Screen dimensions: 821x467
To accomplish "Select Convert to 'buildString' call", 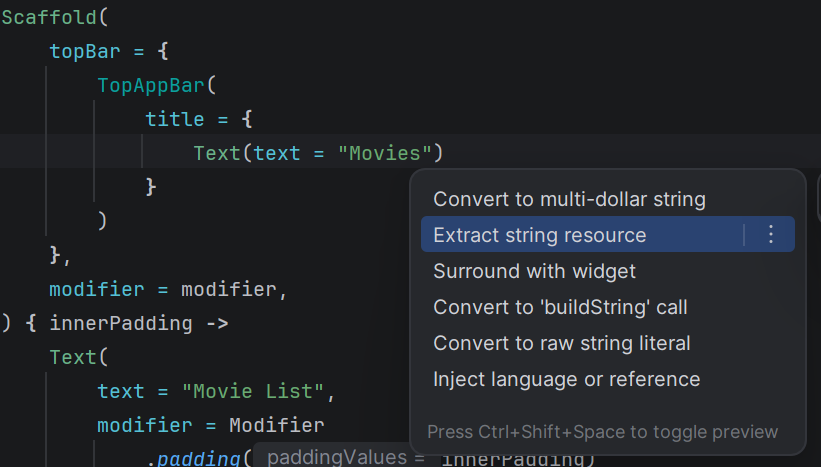I will (x=560, y=307).
